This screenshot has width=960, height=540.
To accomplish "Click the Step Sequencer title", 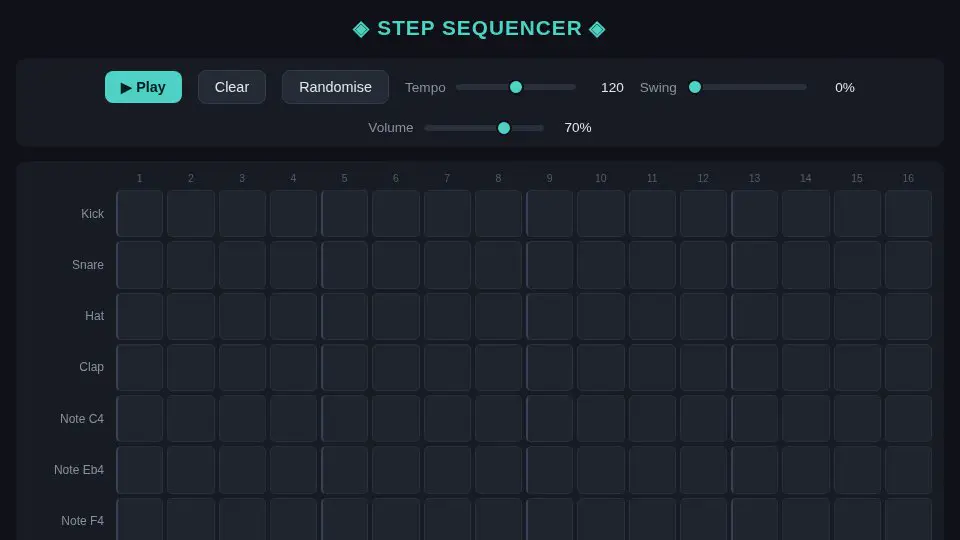I will click(x=479, y=28).
